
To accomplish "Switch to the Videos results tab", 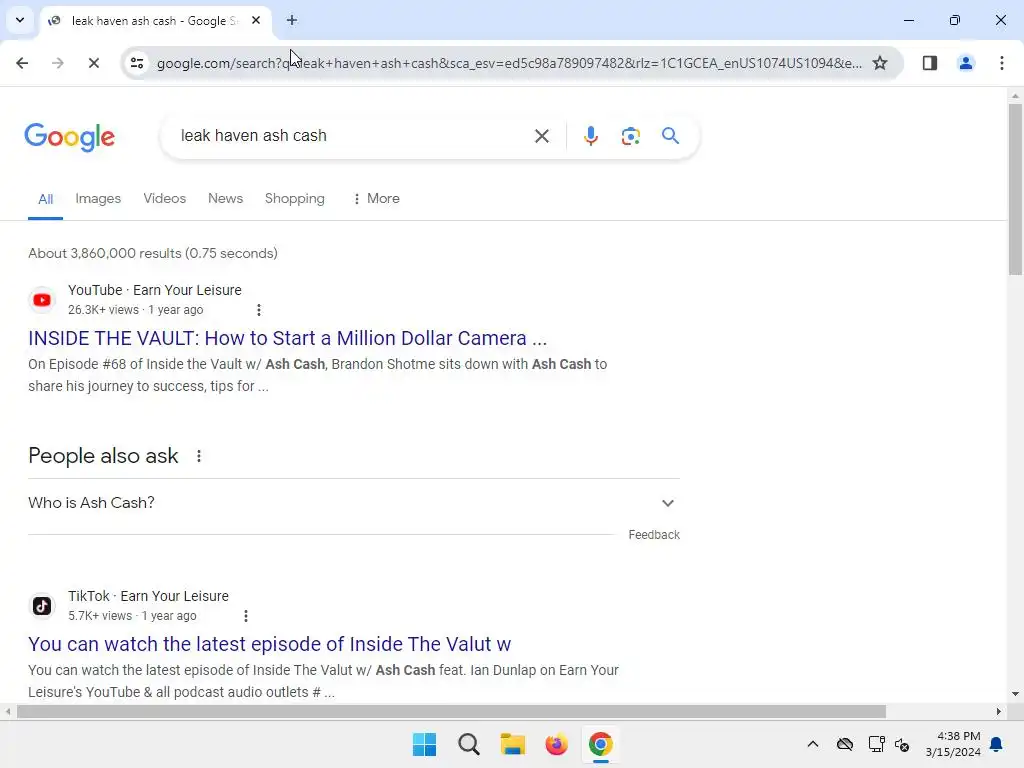I will (x=165, y=199).
